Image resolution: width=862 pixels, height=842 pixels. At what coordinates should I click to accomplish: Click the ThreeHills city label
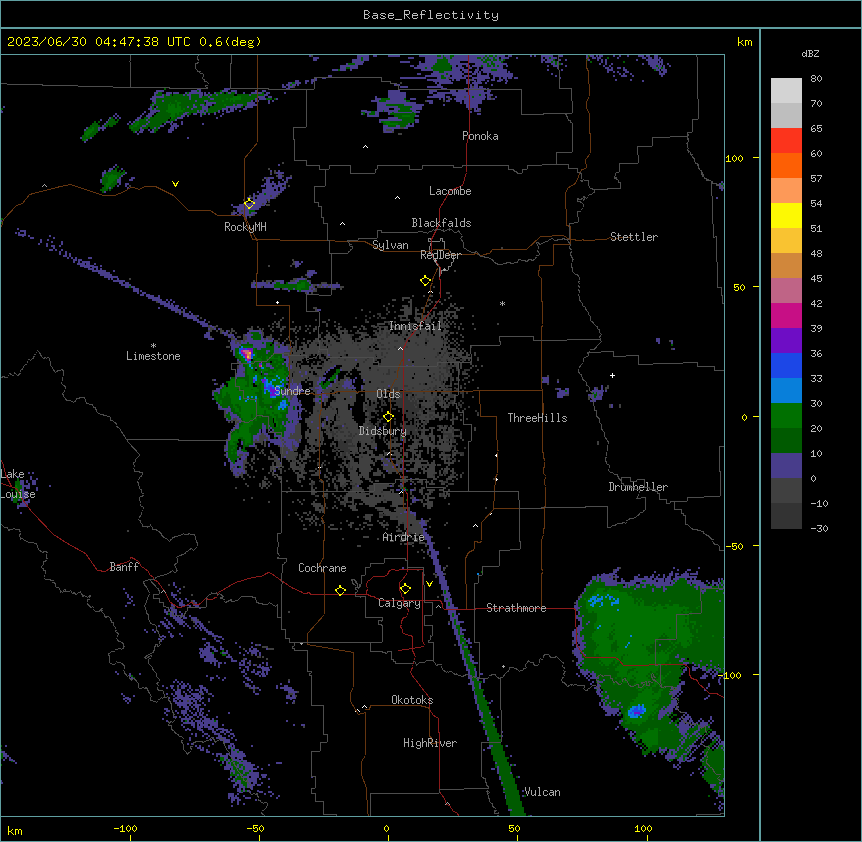click(x=537, y=418)
